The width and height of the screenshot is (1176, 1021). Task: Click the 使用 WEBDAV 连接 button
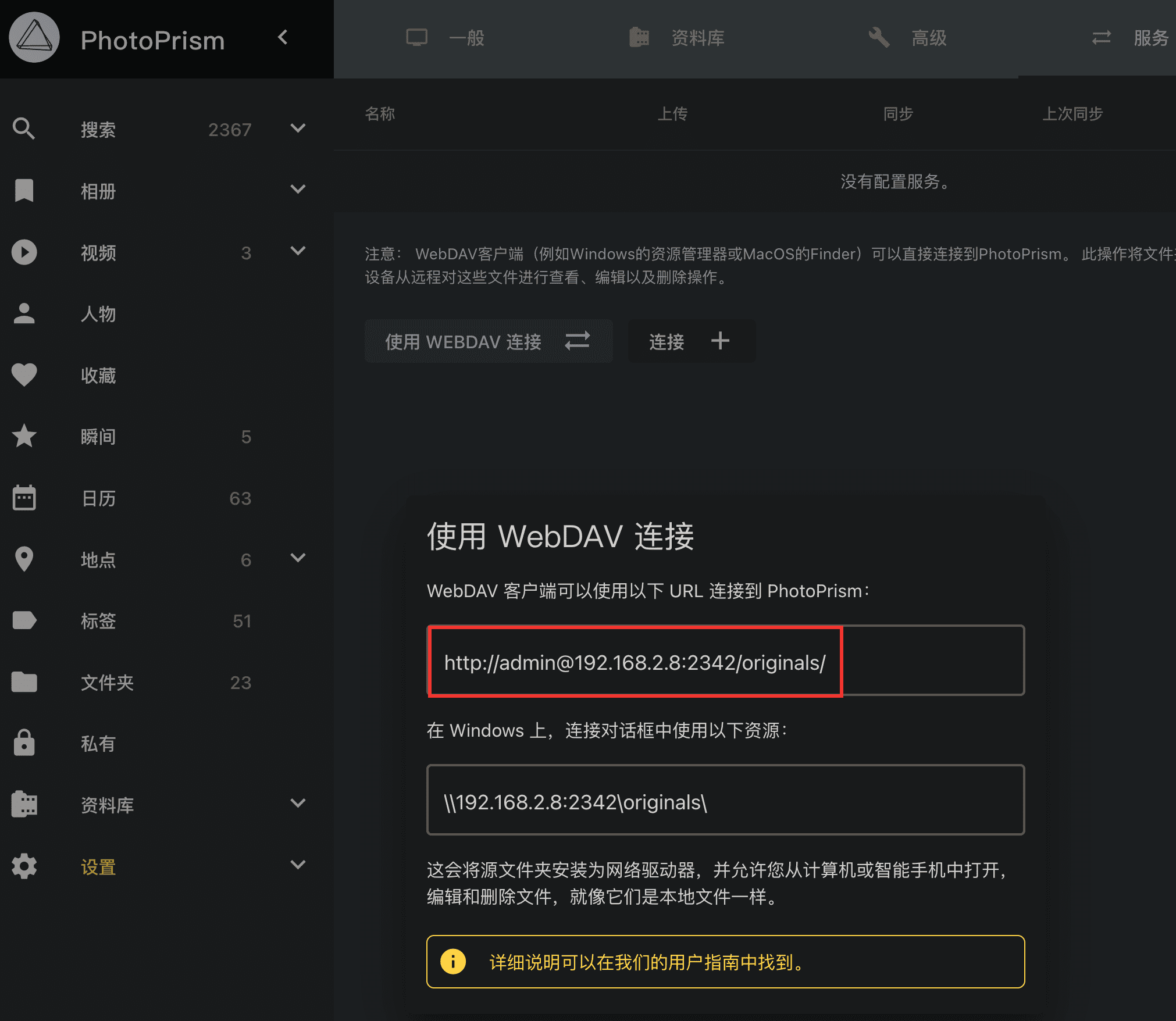[x=489, y=341]
